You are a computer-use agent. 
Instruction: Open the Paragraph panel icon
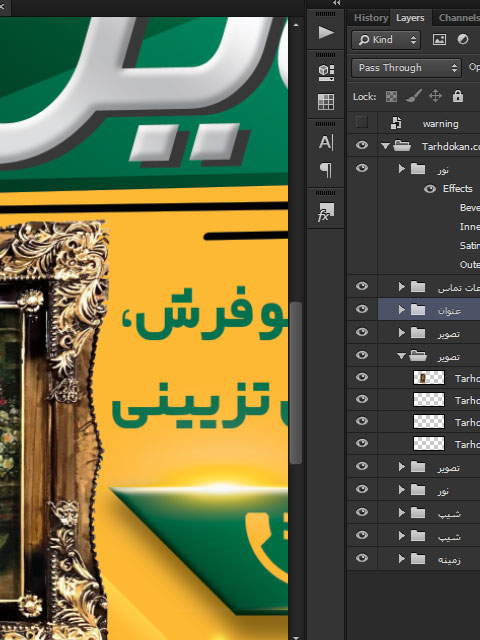point(326,170)
